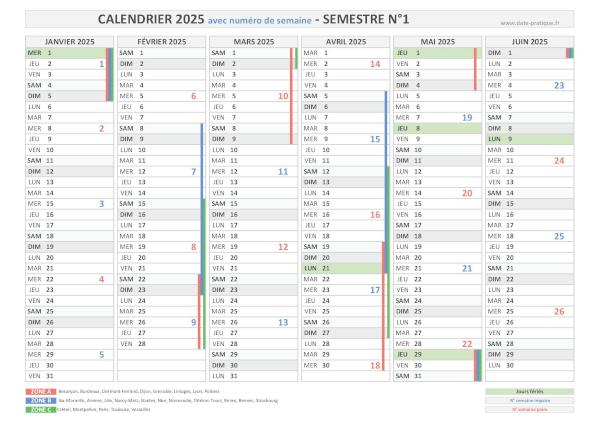This screenshot has width=600, height=424.
Task: Select the JUIN 2025 month header
Action: pyautogui.click(x=530, y=42)
